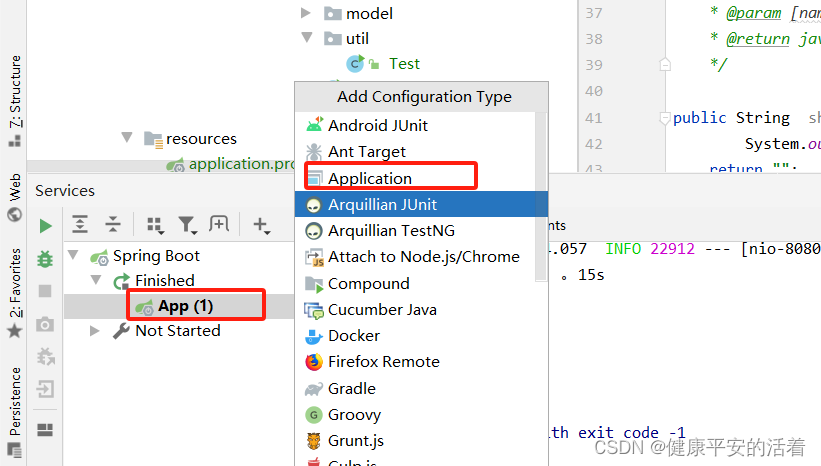Screen dimensions: 821x466
Task: Click the gray Stop square in Services
Action: pyautogui.click(x=45, y=291)
